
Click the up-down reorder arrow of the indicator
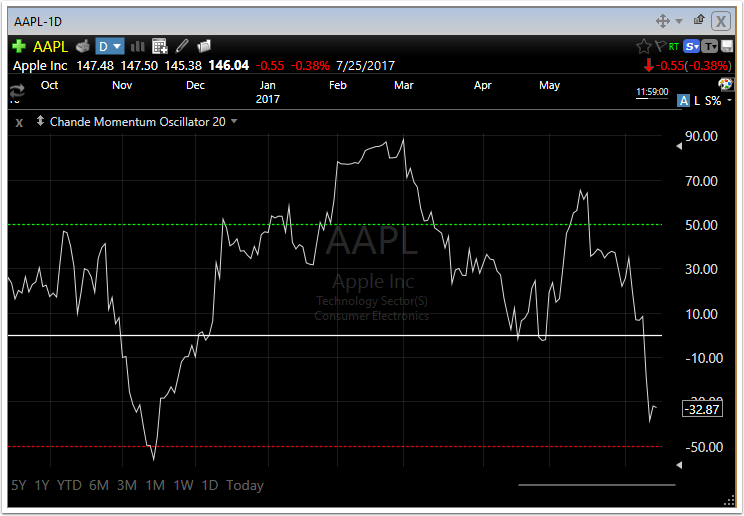coord(40,121)
